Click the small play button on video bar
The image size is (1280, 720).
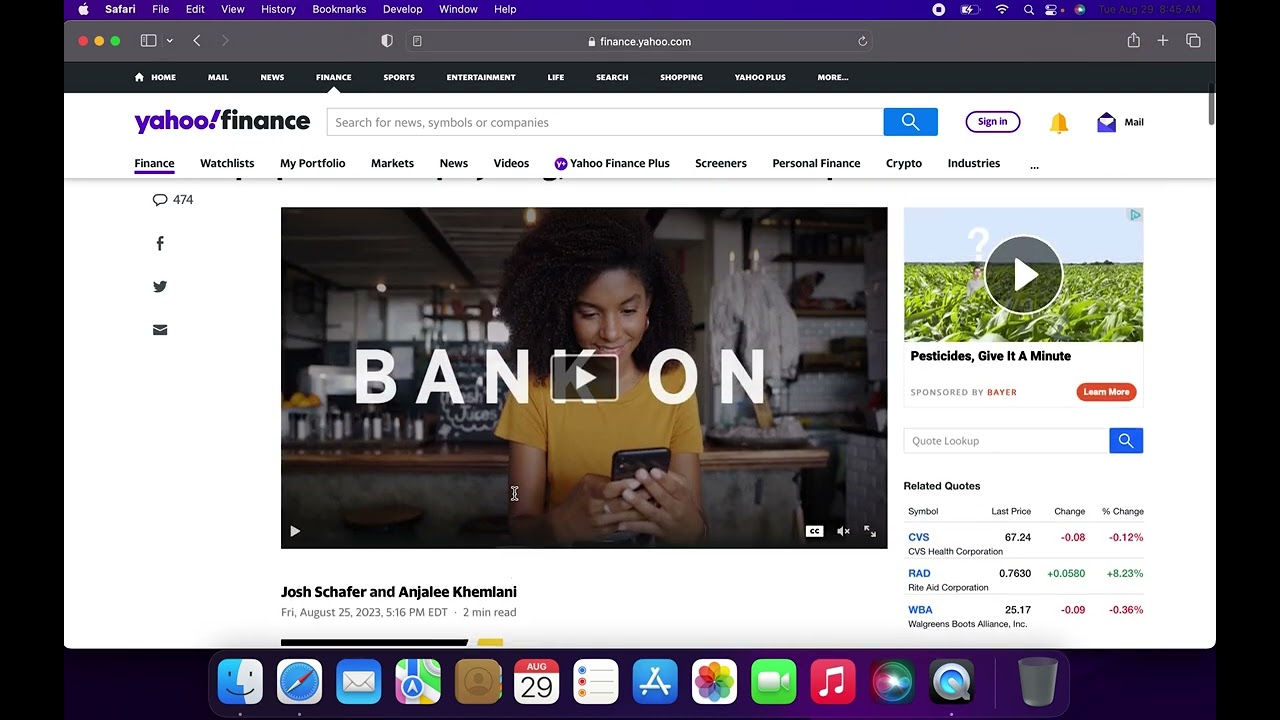295,531
